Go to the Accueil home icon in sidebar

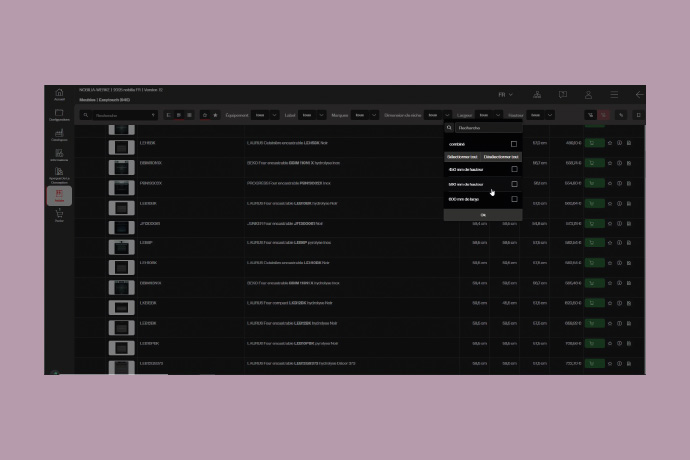click(x=59, y=94)
